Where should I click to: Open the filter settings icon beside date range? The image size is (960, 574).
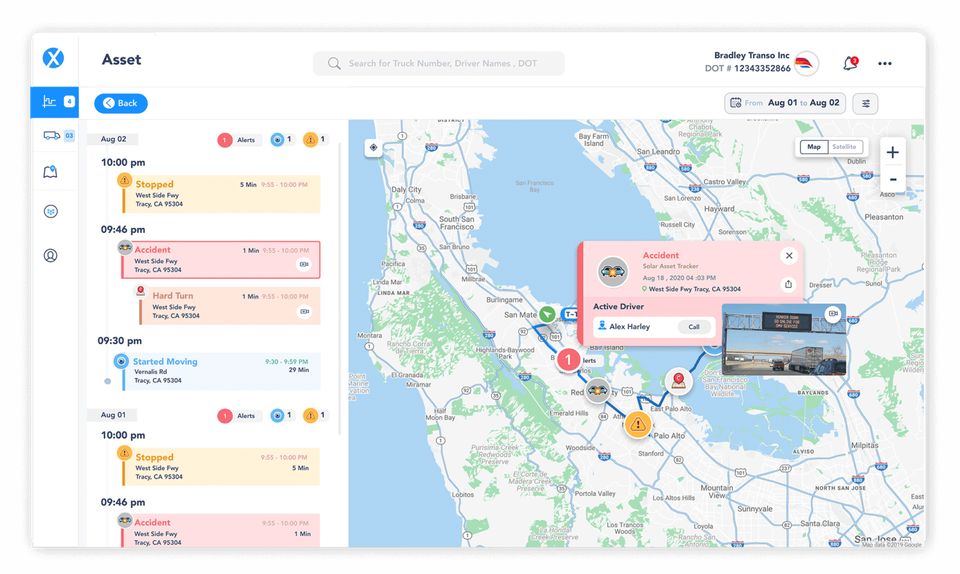click(x=866, y=103)
